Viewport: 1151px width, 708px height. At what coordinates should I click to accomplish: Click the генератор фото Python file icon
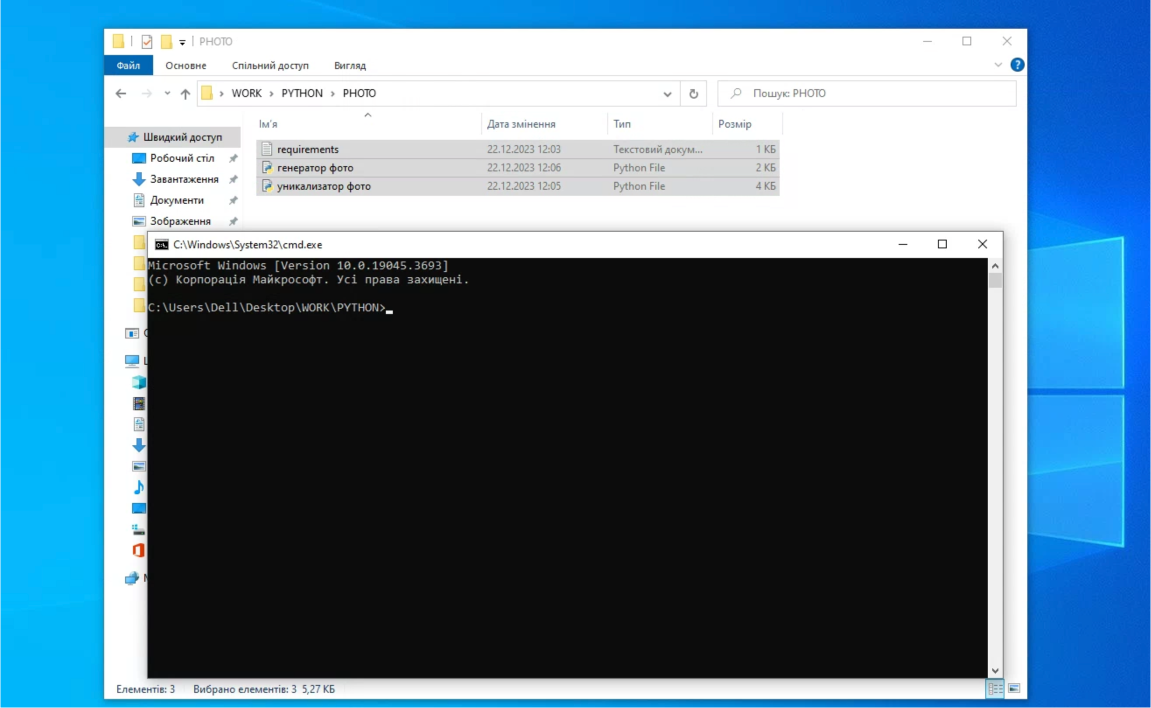[x=266, y=167]
